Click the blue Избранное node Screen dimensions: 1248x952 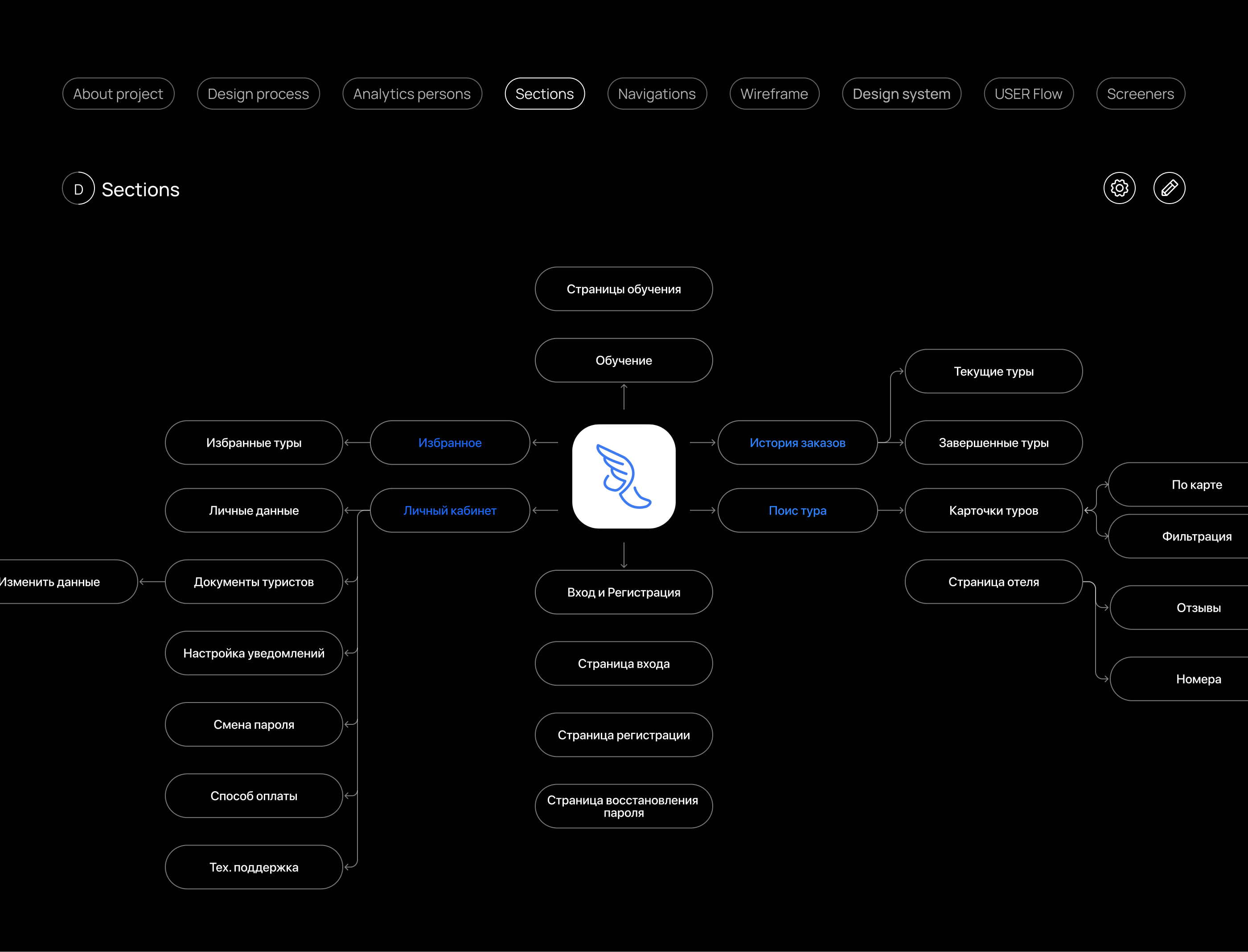tap(450, 442)
